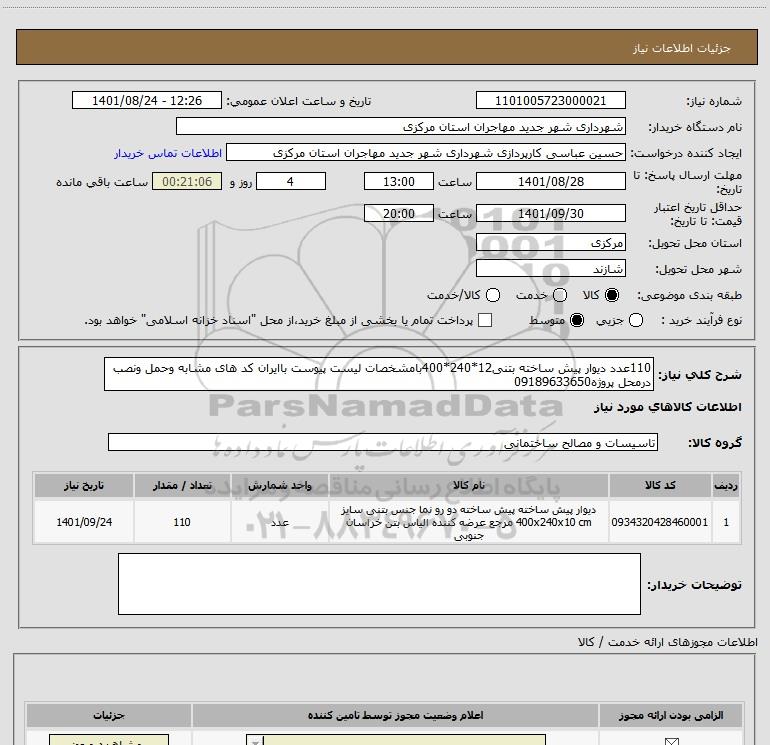Click the delivery province field مرکزی

click(x=550, y=242)
